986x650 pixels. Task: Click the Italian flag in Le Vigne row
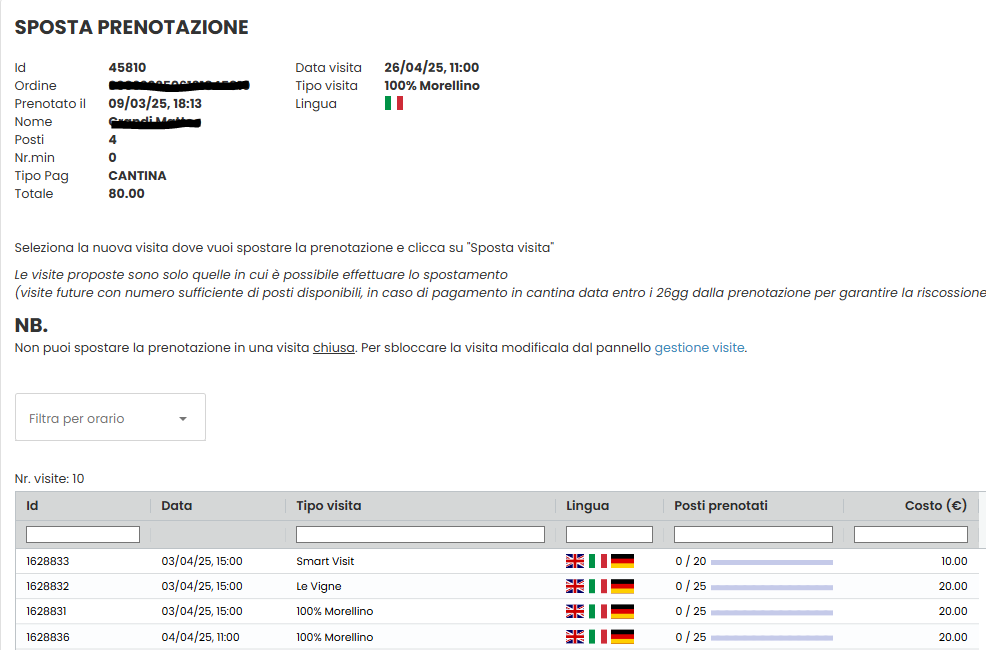coord(598,586)
